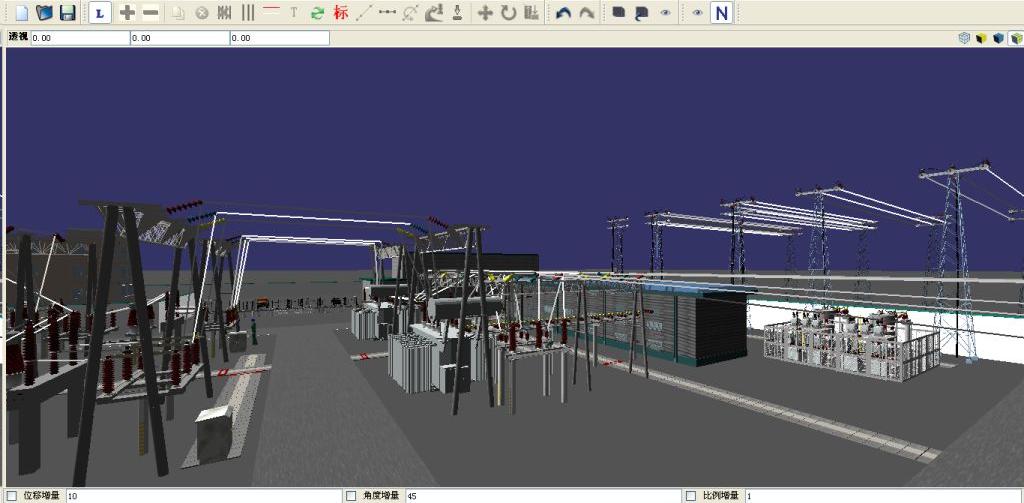The height and width of the screenshot is (503, 1024).
Task: Save the scene with the floppy disk icon
Action: pyautogui.click(x=67, y=13)
